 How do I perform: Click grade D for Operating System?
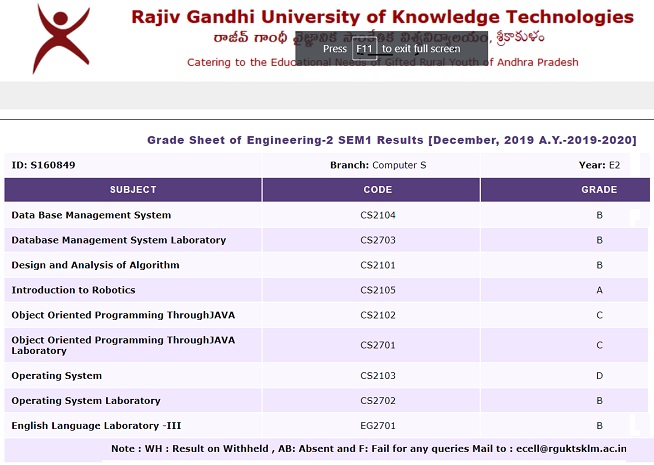coord(599,376)
